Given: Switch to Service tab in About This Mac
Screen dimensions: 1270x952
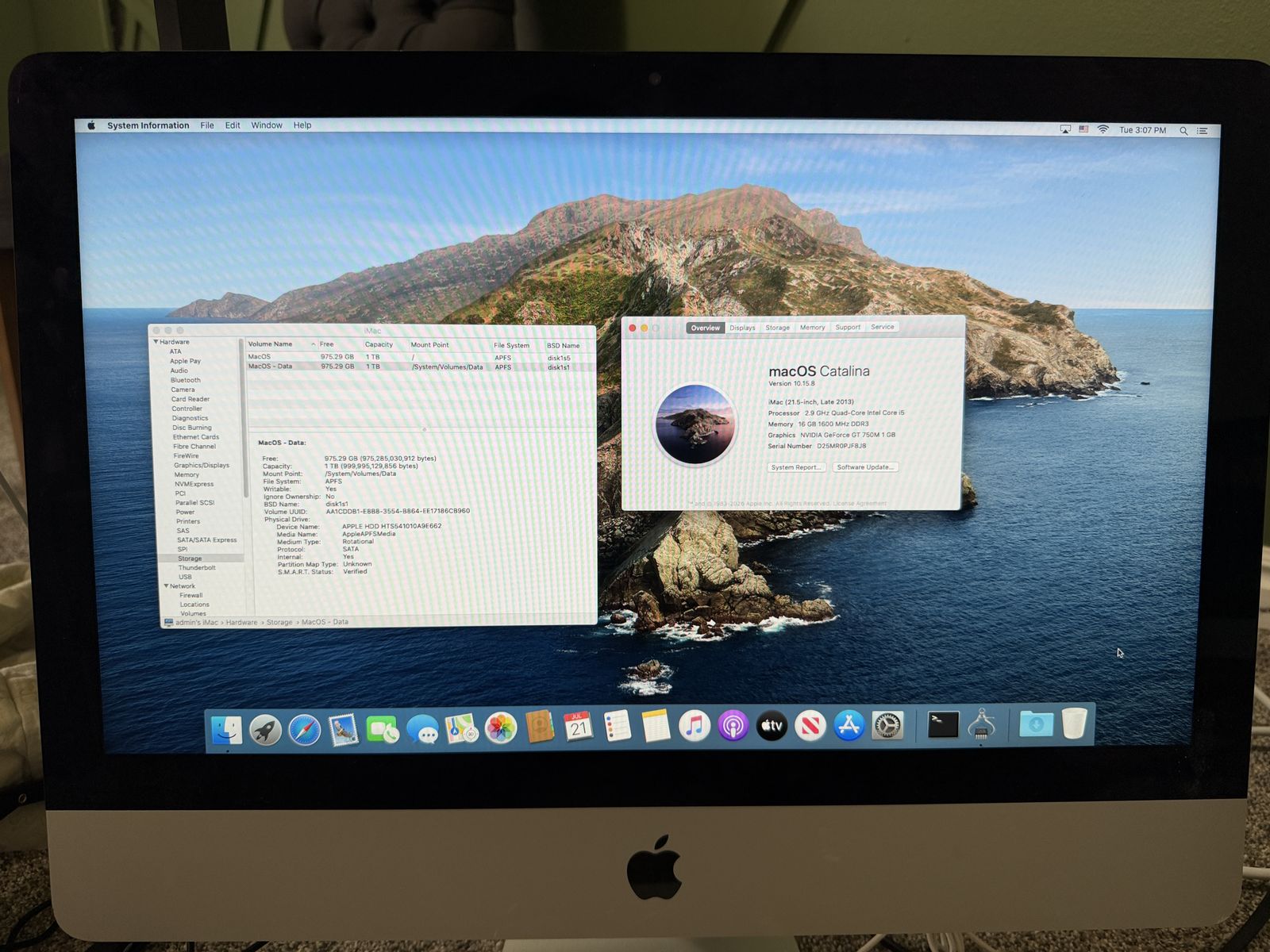Looking at the screenshot, I should pos(882,327).
